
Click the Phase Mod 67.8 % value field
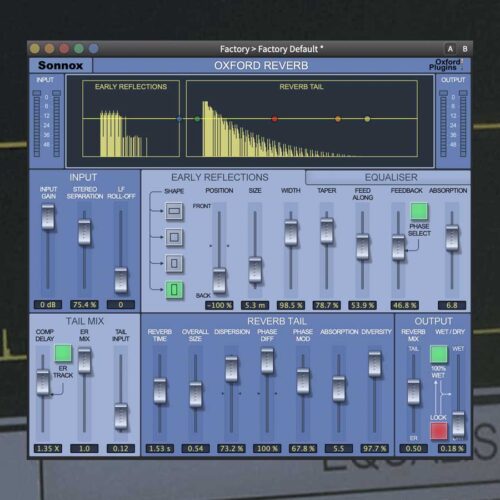[303, 449]
